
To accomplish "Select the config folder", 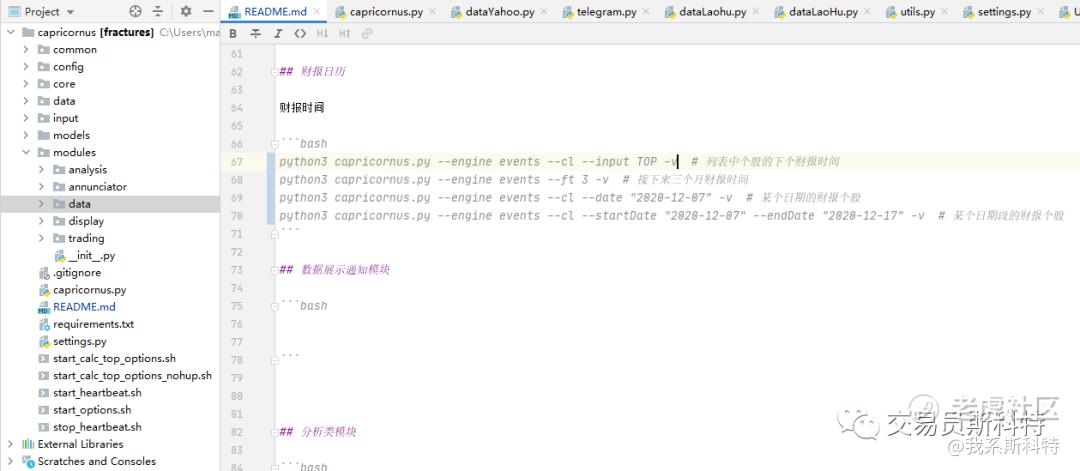I will [68, 67].
